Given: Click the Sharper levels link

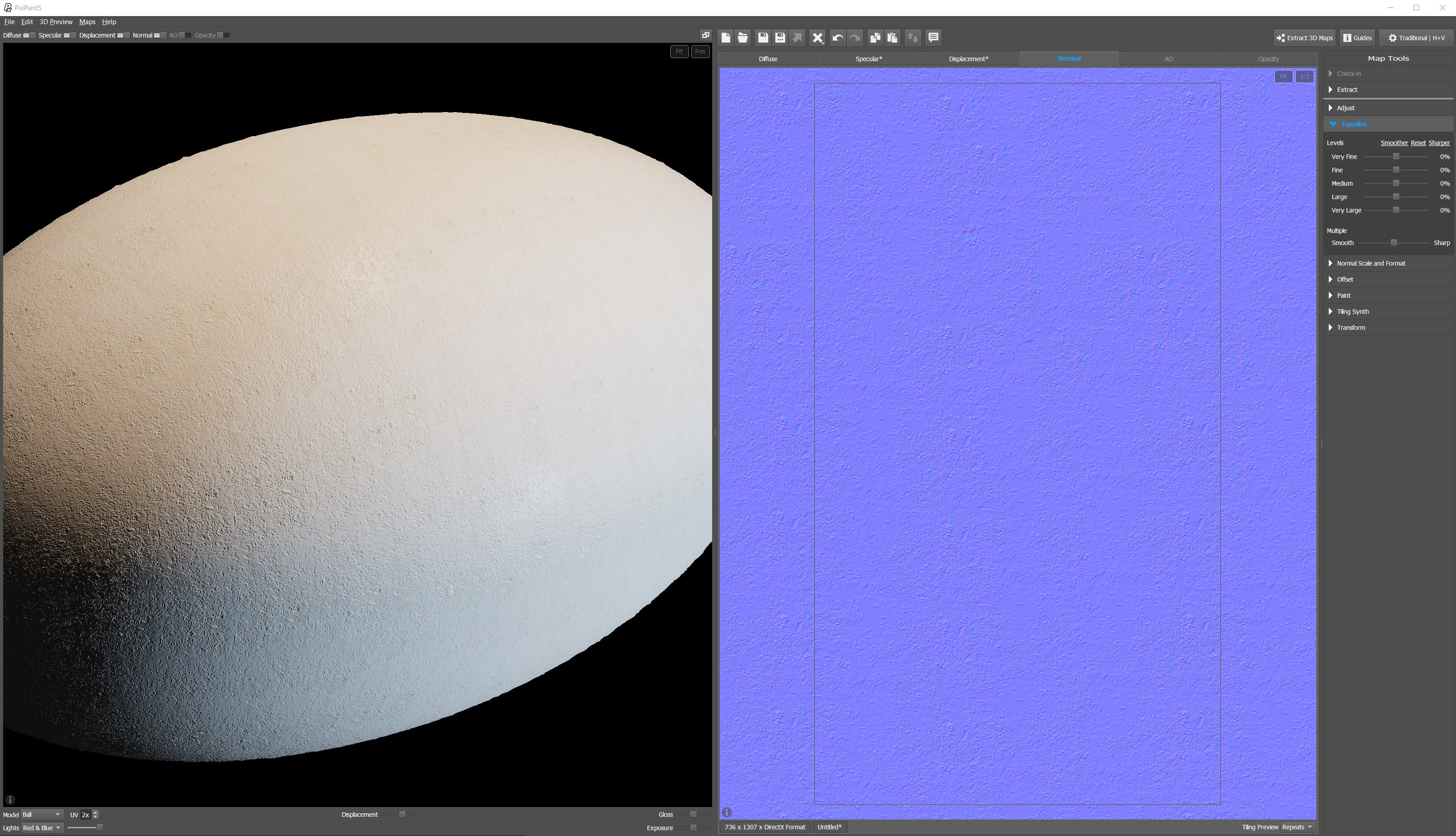Looking at the screenshot, I should (x=1439, y=143).
